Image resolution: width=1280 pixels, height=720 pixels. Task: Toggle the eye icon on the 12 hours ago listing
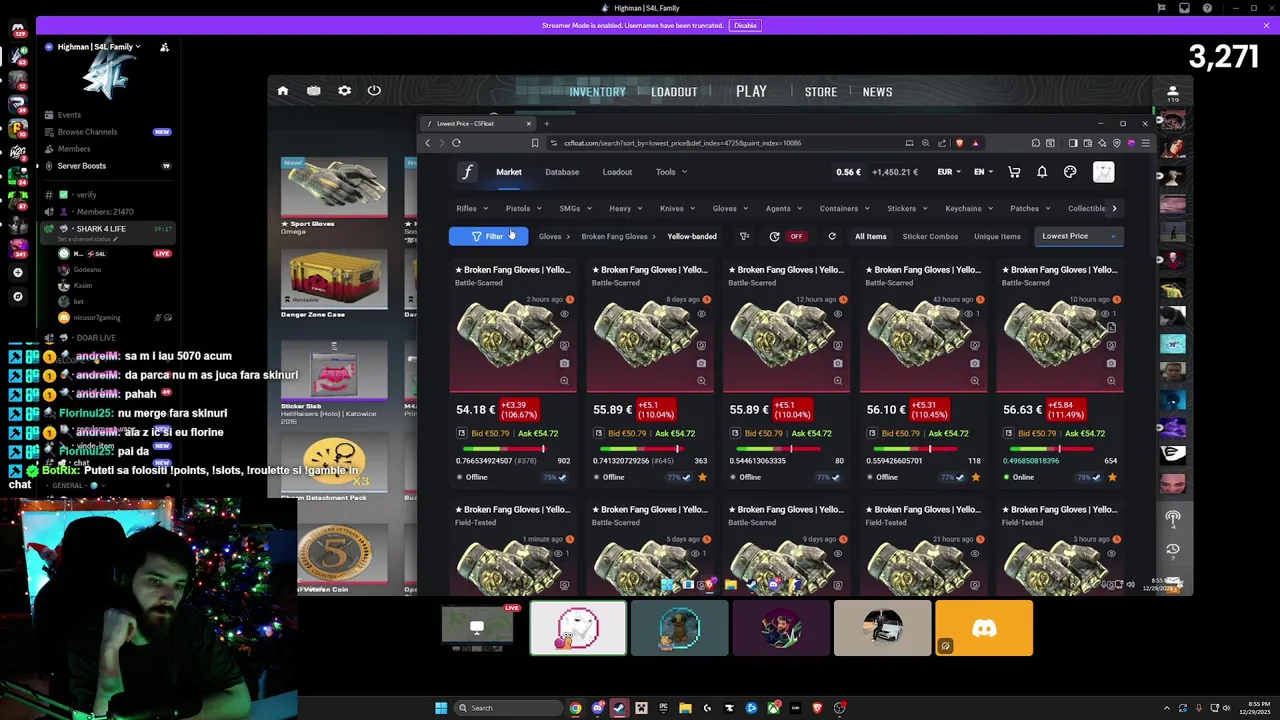pyautogui.click(x=838, y=314)
